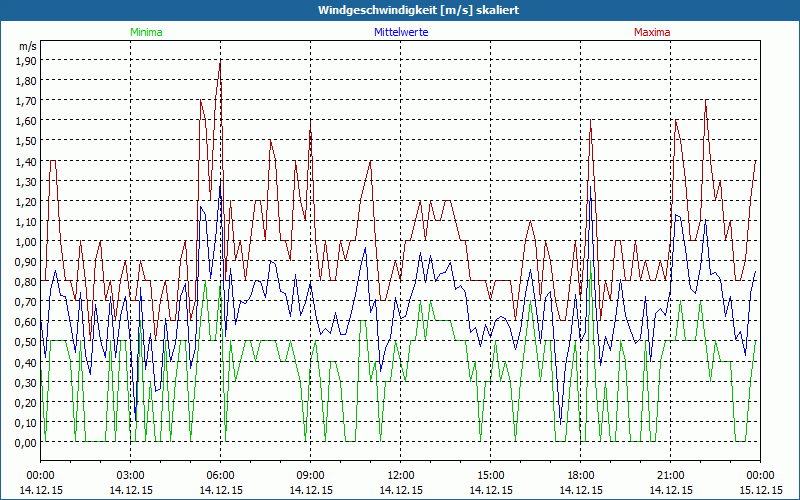Click the "0,80" y-axis value
800x500 pixels.
click(x=26, y=282)
